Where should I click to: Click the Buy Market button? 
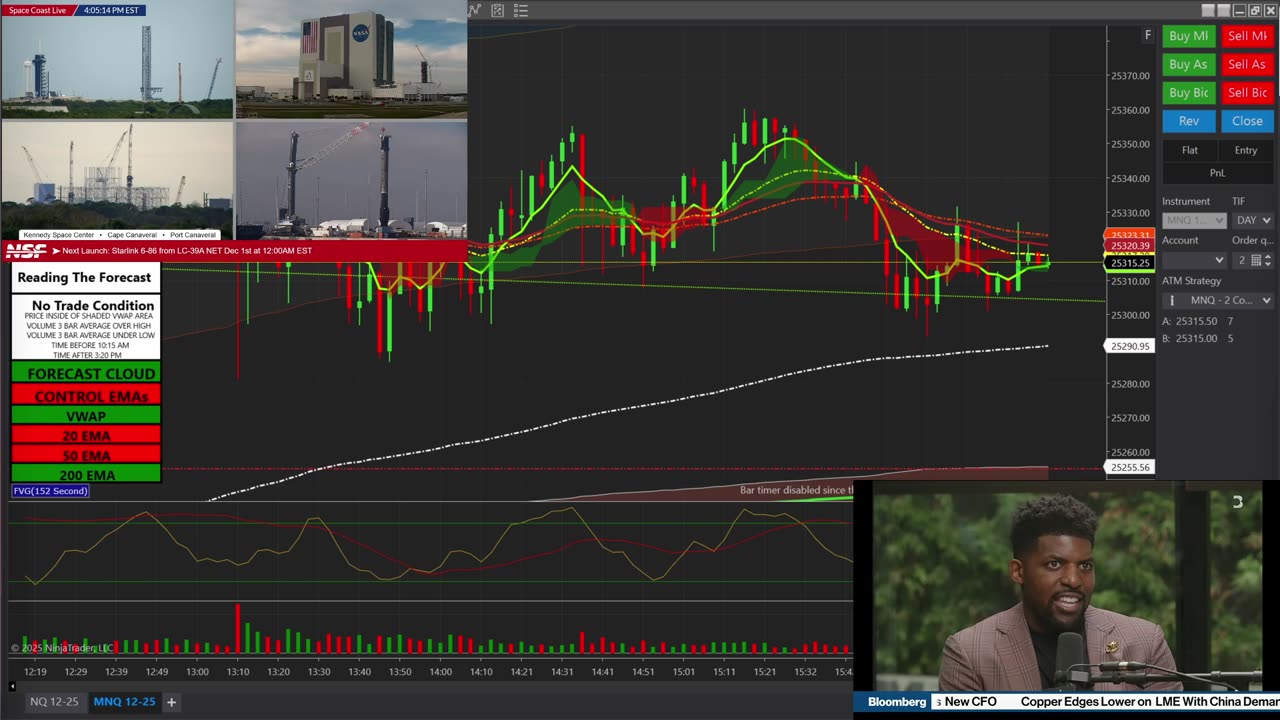[x=1189, y=36]
